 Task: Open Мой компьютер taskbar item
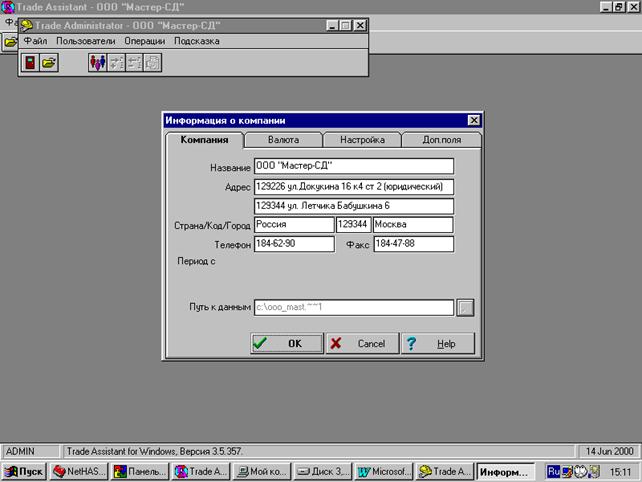(262, 472)
